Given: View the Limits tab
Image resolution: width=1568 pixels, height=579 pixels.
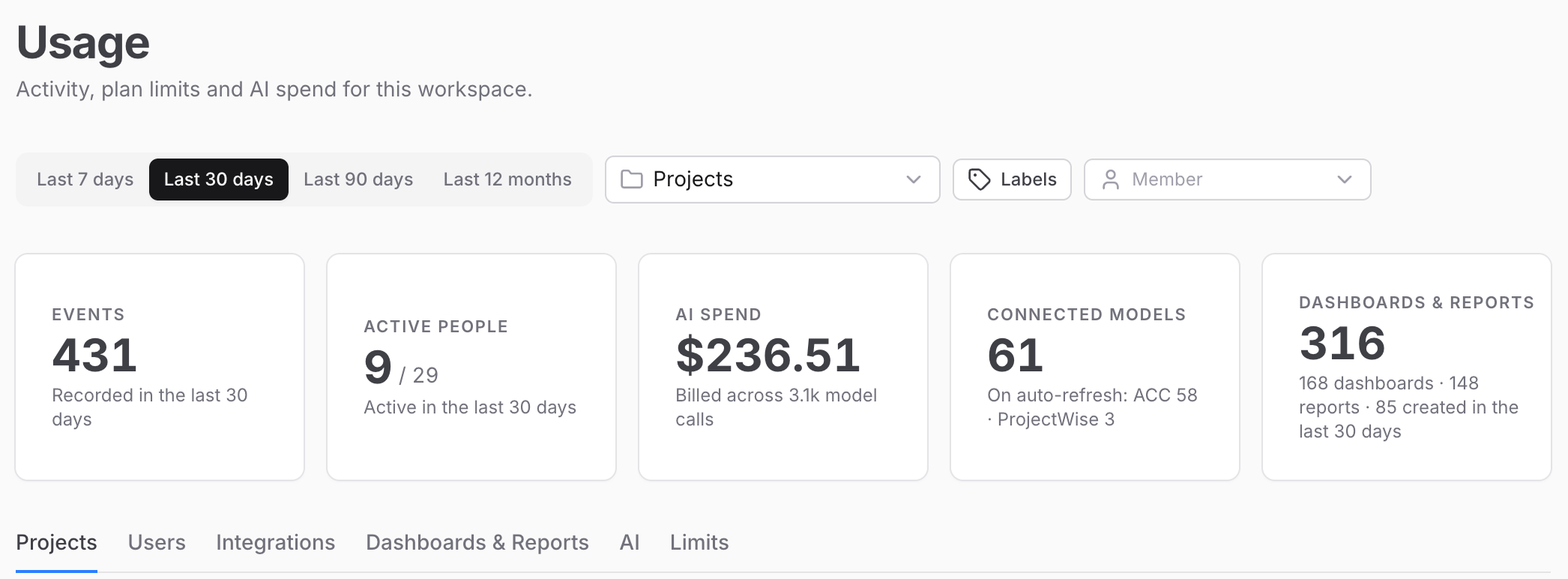Looking at the screenshot, I should (699, 542).
